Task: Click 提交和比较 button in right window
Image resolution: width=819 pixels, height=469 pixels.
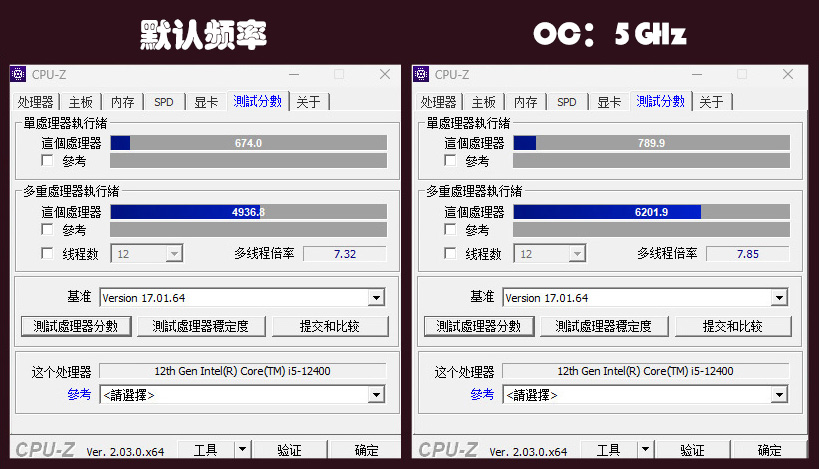Action: (733, 326)
